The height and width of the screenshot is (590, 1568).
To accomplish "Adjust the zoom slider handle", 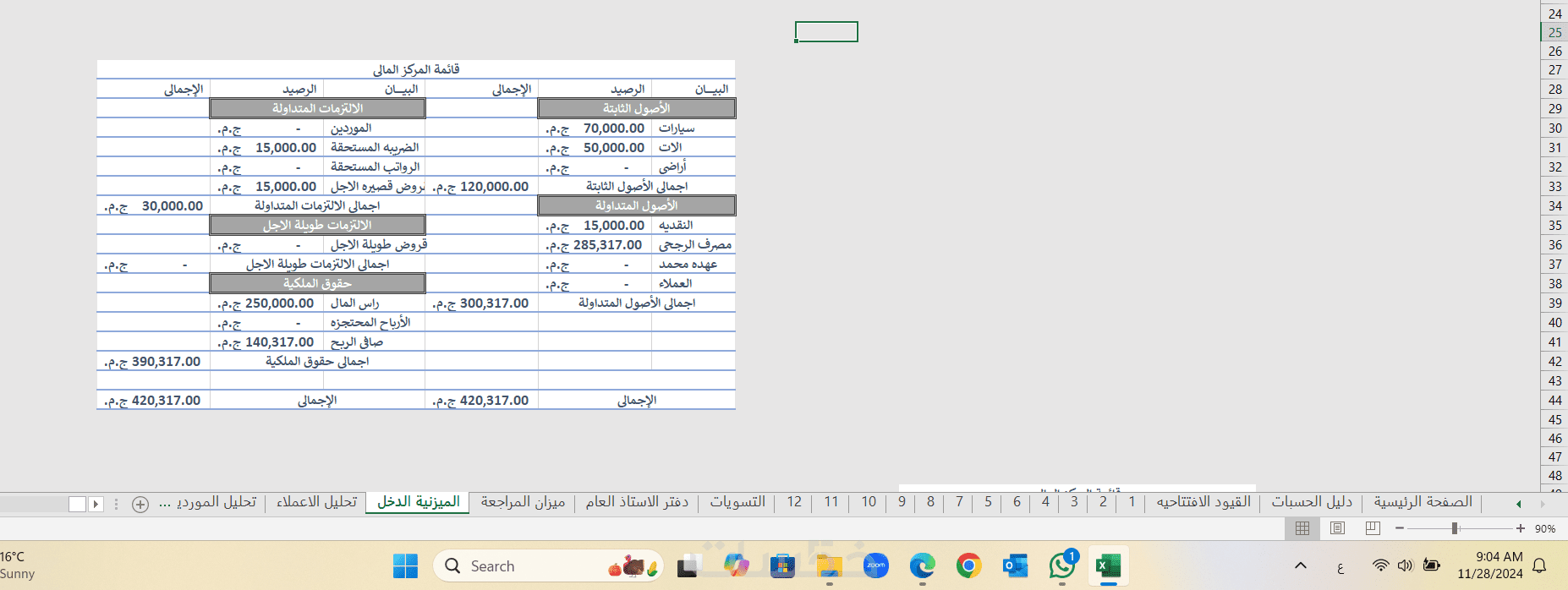I will click(x=1455, y=528).
